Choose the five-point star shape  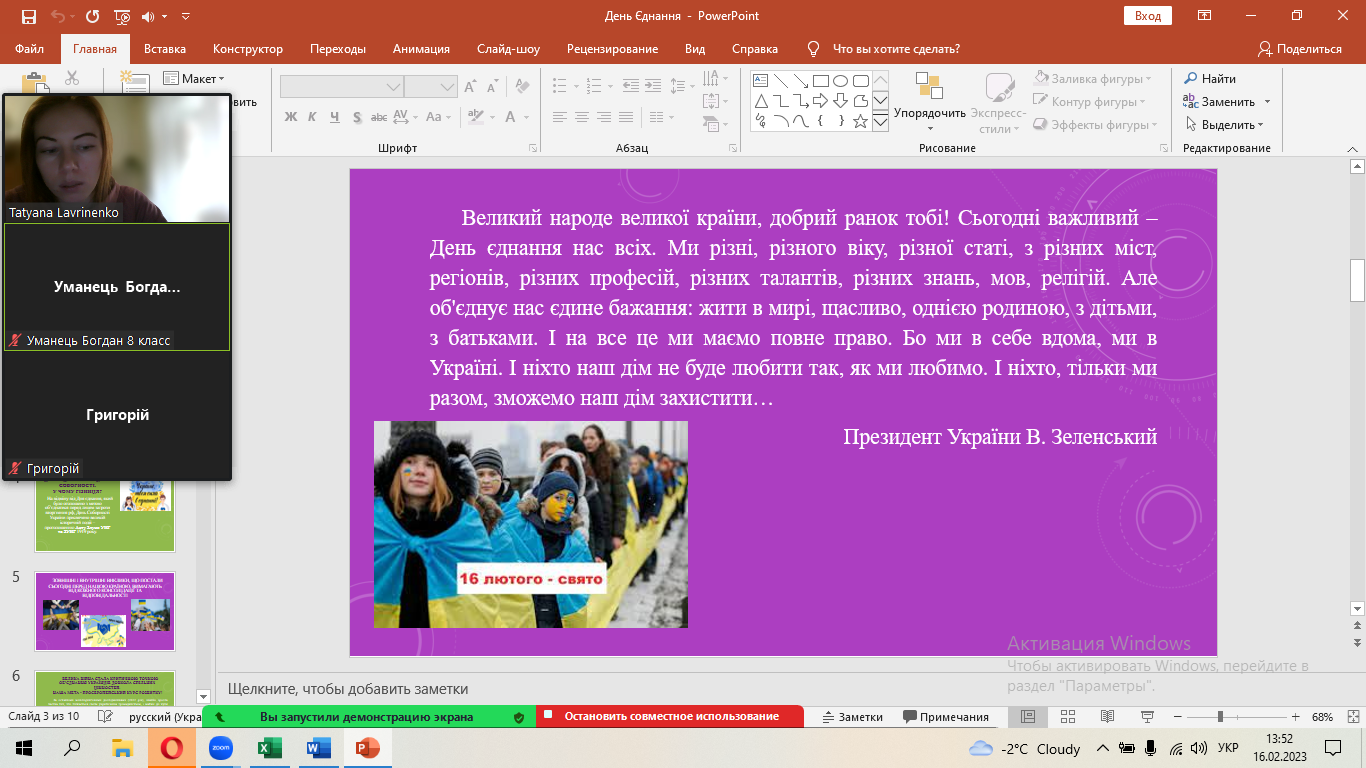pos(860,121)
